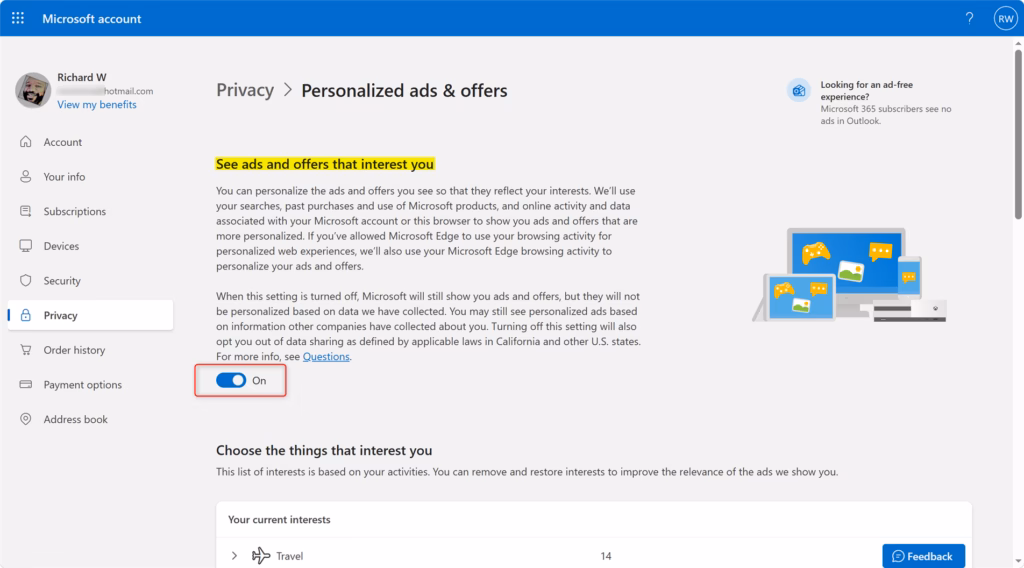Click 'Looking for an ad-free experience?' text

(867, 91)
